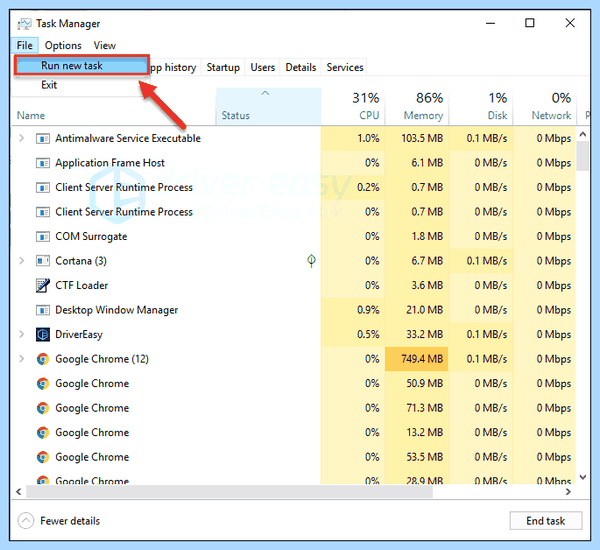Click the Task Manager title bar icon
This screenshot has width=600, height=550.
(x=24, y=24)
